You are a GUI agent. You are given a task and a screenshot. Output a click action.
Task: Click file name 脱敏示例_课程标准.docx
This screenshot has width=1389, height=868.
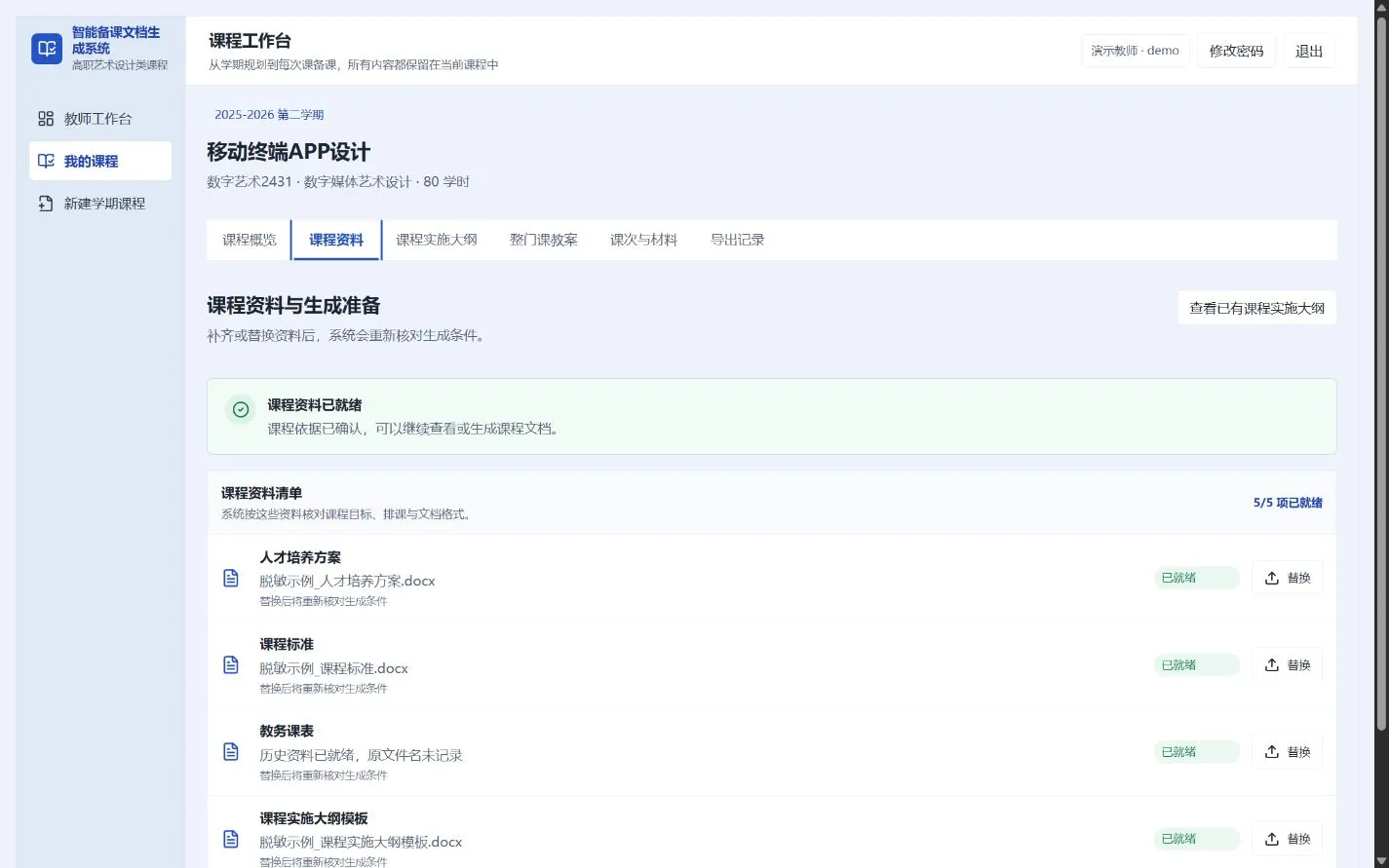tap(333, 668)
